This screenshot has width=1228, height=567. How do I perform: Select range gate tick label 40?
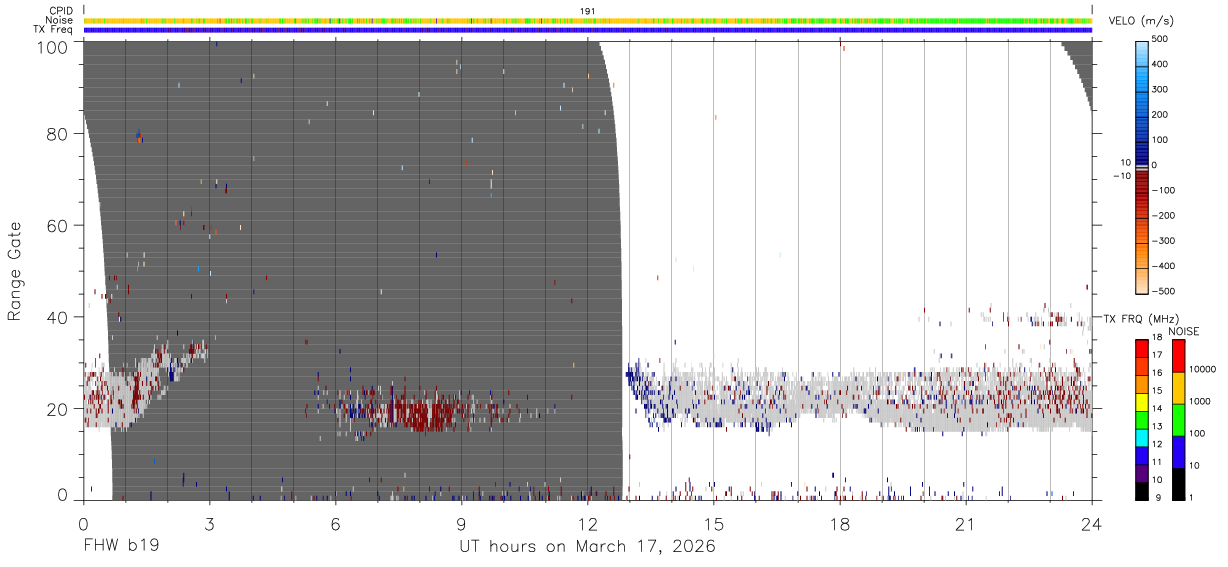(57, 317)
